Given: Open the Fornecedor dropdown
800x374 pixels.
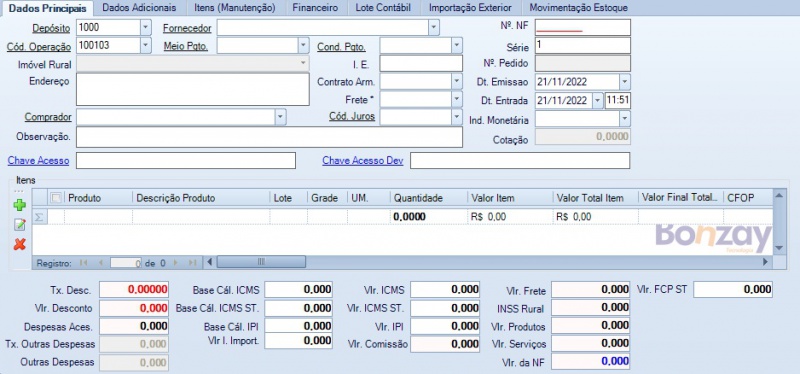Looking at the screenshot, I should point(434,27).
